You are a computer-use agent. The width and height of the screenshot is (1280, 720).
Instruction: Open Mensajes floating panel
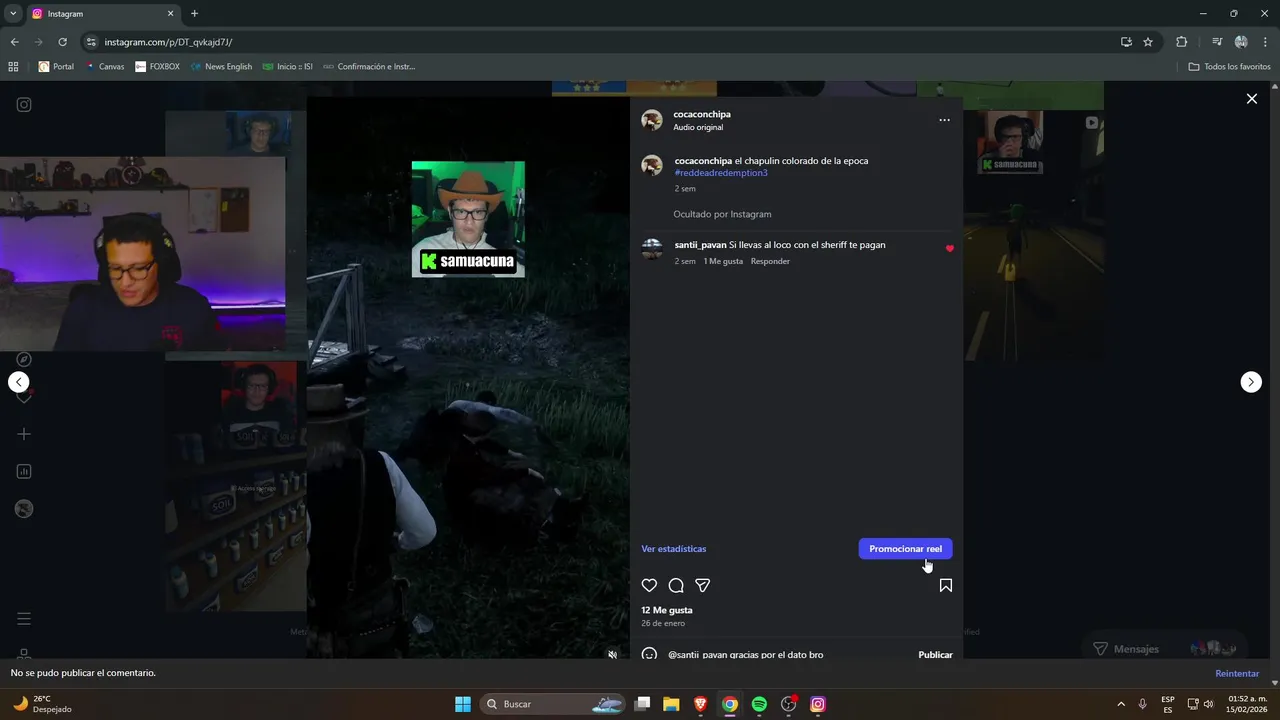pyautogui.click(x=1165, y=648)
